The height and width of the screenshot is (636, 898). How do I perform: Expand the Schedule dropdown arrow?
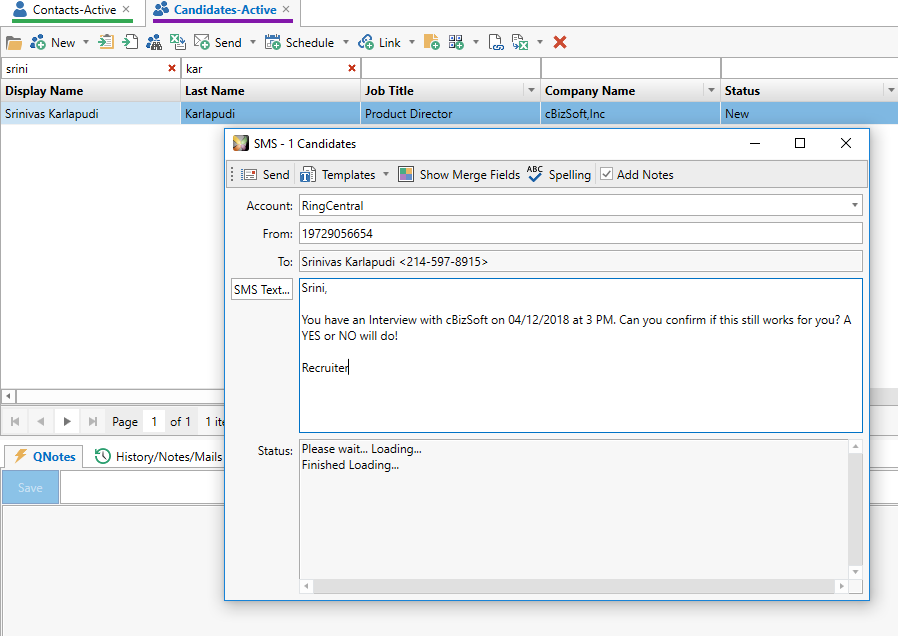[346, 42]
